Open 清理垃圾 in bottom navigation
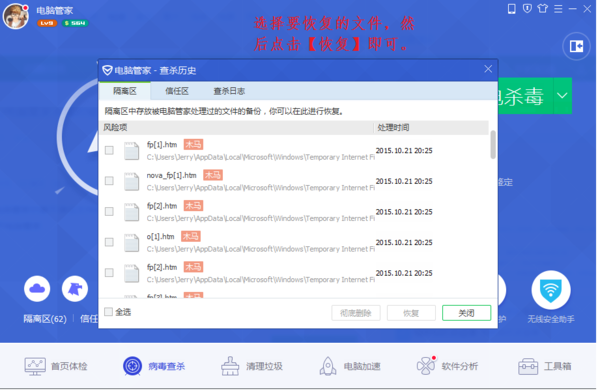Viewport: 600px width, 391px height. pos(251,366)
